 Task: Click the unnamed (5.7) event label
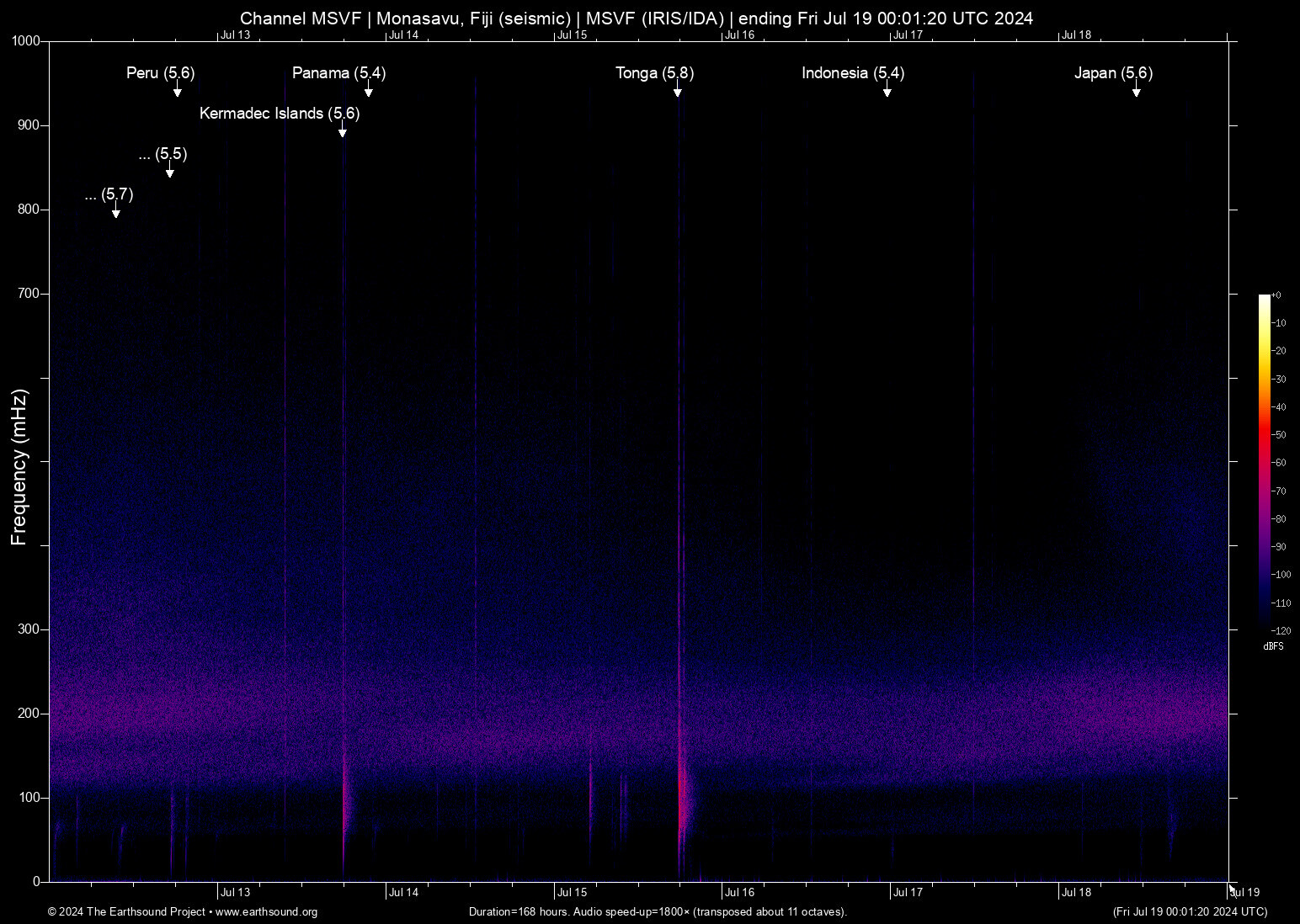109,195
